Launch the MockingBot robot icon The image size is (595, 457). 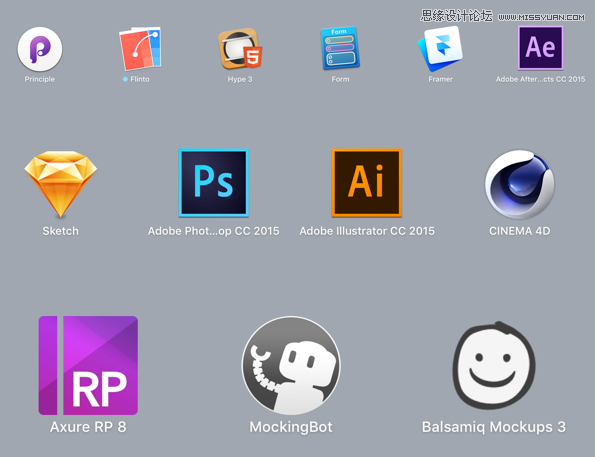291,366
